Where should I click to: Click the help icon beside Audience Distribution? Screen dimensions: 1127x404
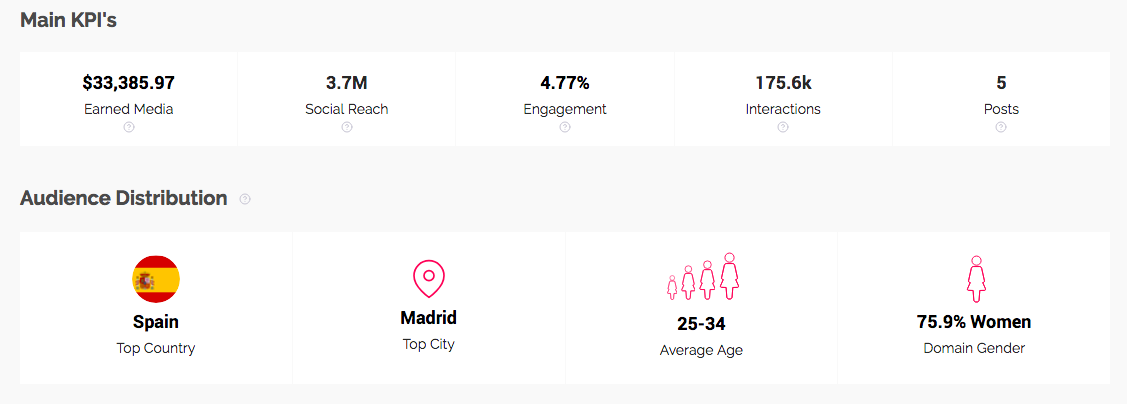[x=245, y=199]
